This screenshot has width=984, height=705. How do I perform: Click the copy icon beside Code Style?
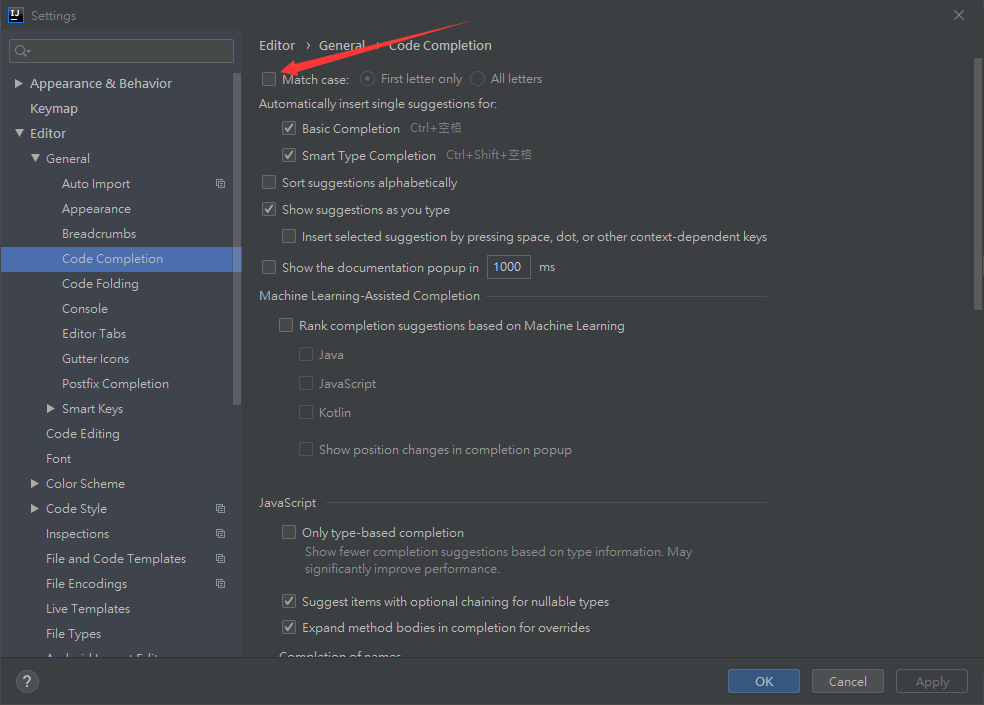[x=220, y=509]
